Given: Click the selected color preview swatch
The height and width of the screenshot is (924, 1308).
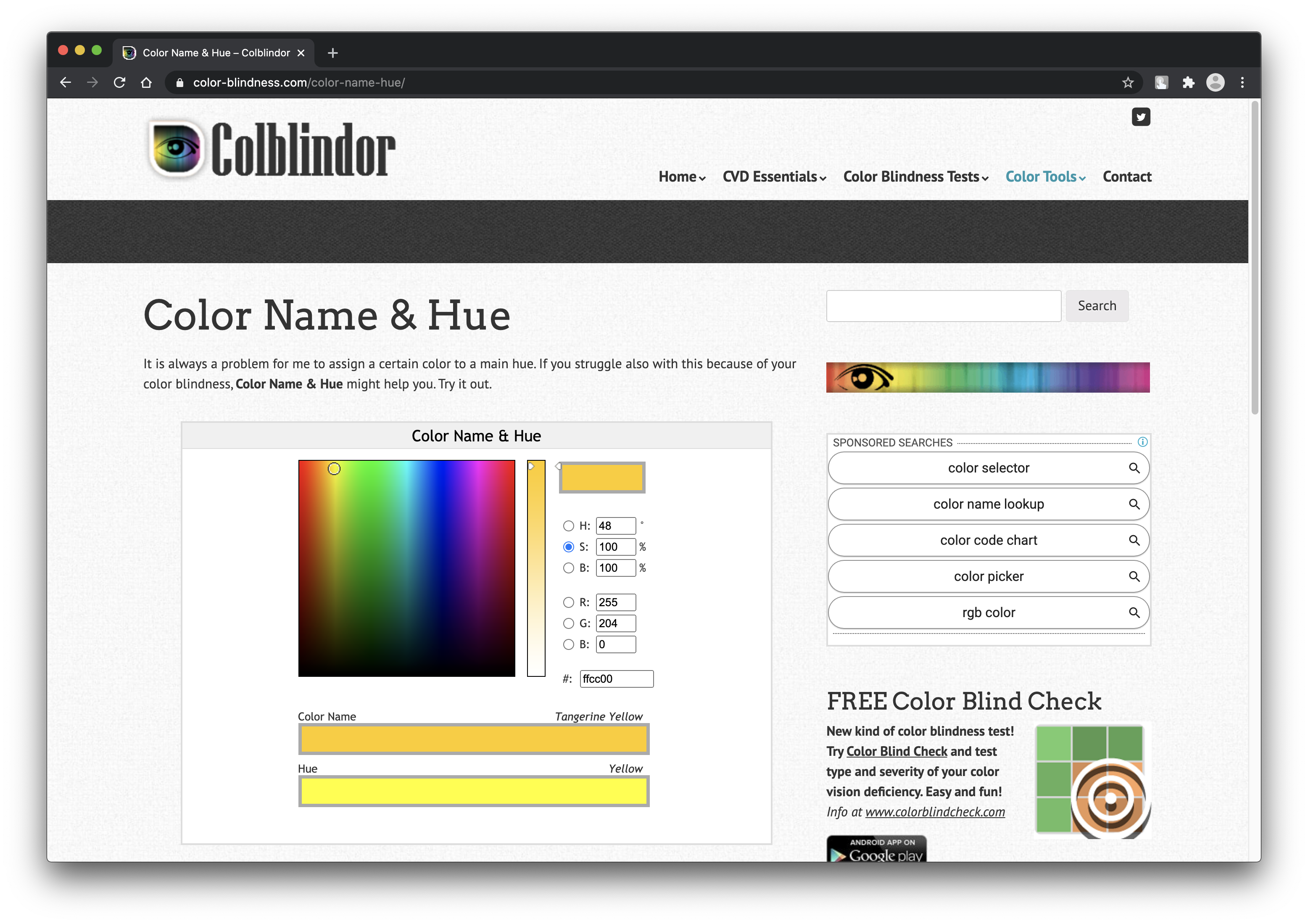Looking at the screenshot, I should tap(602, 478).
